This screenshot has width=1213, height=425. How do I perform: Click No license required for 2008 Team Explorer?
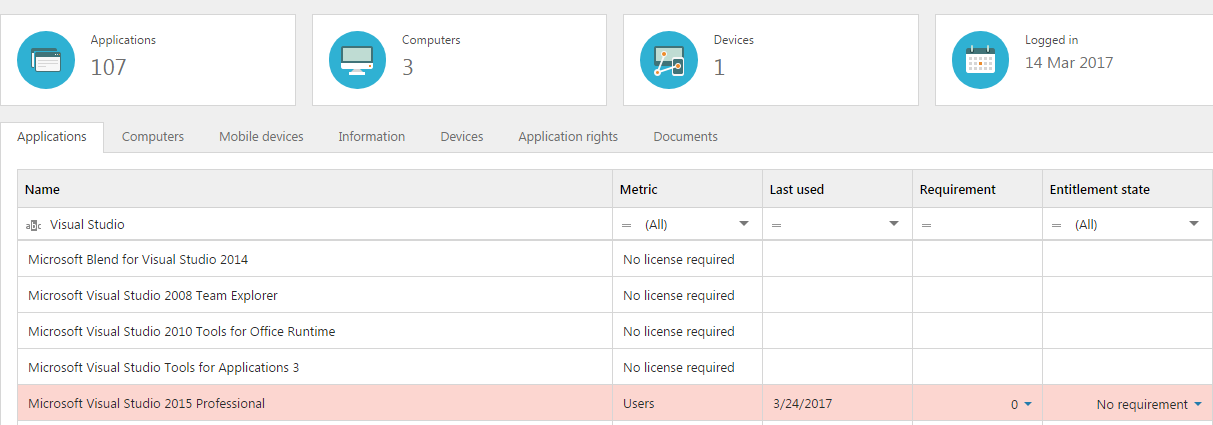pos(679,296)
